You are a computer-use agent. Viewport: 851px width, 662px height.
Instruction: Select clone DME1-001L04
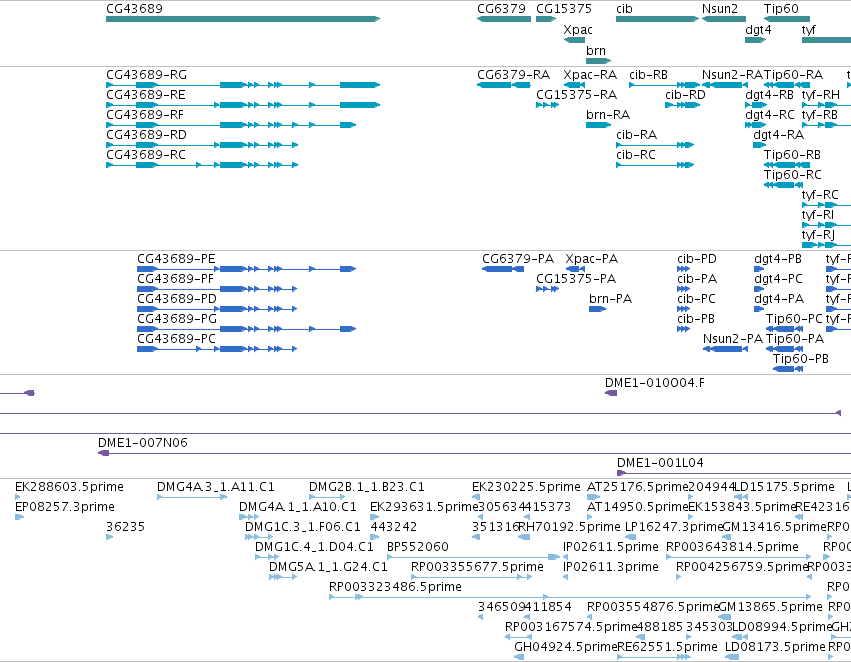(734, 473)
